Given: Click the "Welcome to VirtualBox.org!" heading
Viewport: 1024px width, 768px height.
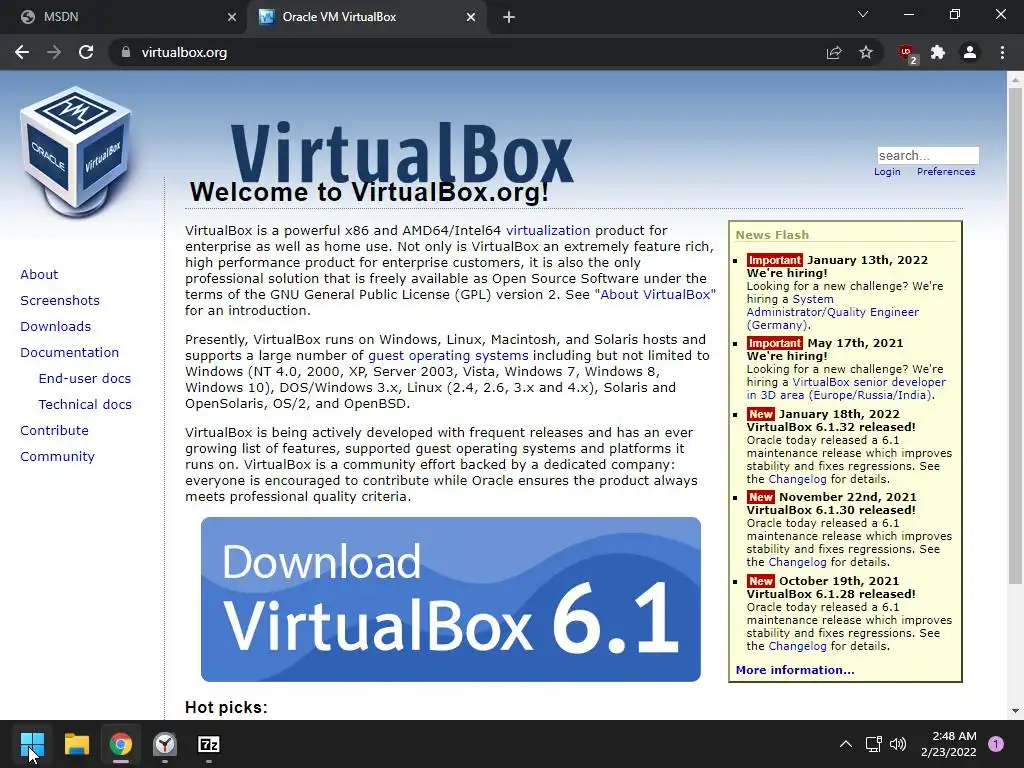Looking at the screenshot, I should [x=369, y=192].
